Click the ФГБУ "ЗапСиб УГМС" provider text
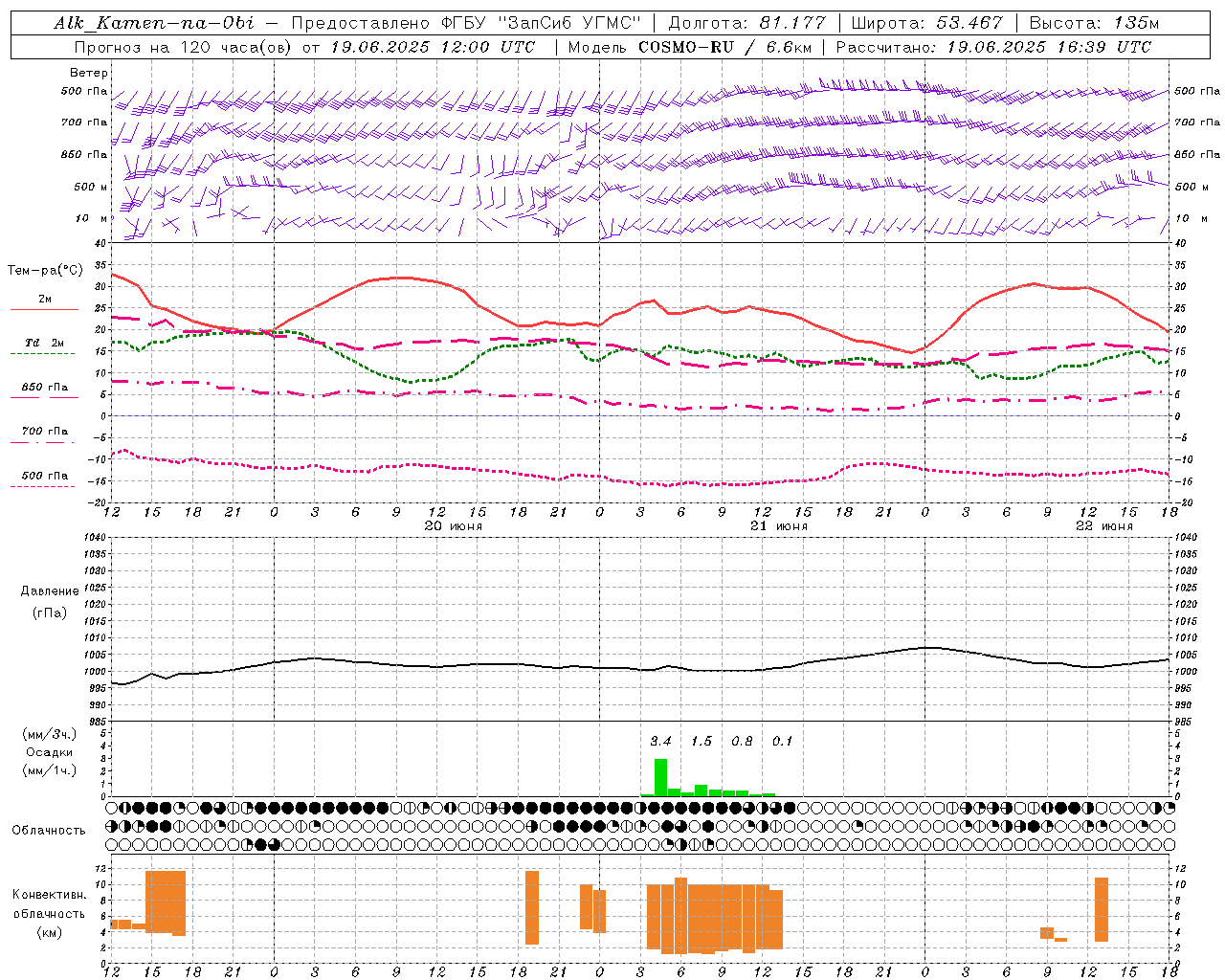The image size is (1225, 980). (541, 23)
